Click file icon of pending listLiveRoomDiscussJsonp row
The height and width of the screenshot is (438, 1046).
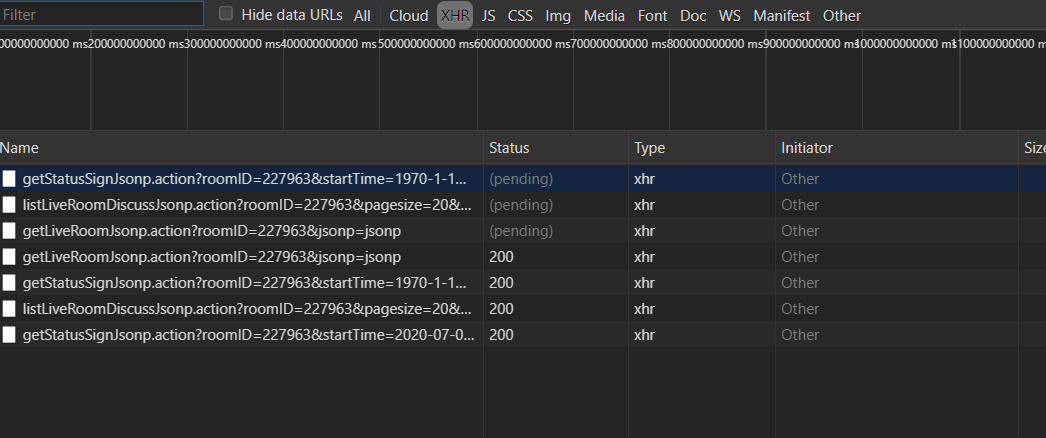click(x=9, y=205)
